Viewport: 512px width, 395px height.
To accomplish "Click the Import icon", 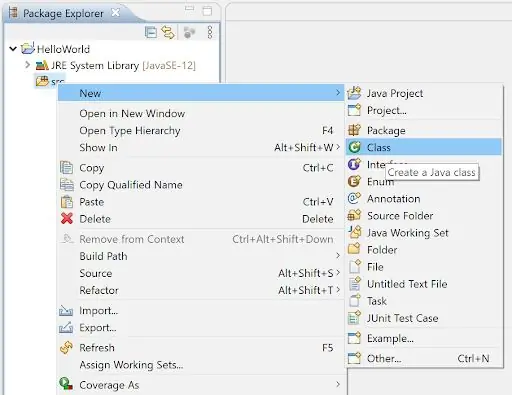I will click(x=66, y=311).
